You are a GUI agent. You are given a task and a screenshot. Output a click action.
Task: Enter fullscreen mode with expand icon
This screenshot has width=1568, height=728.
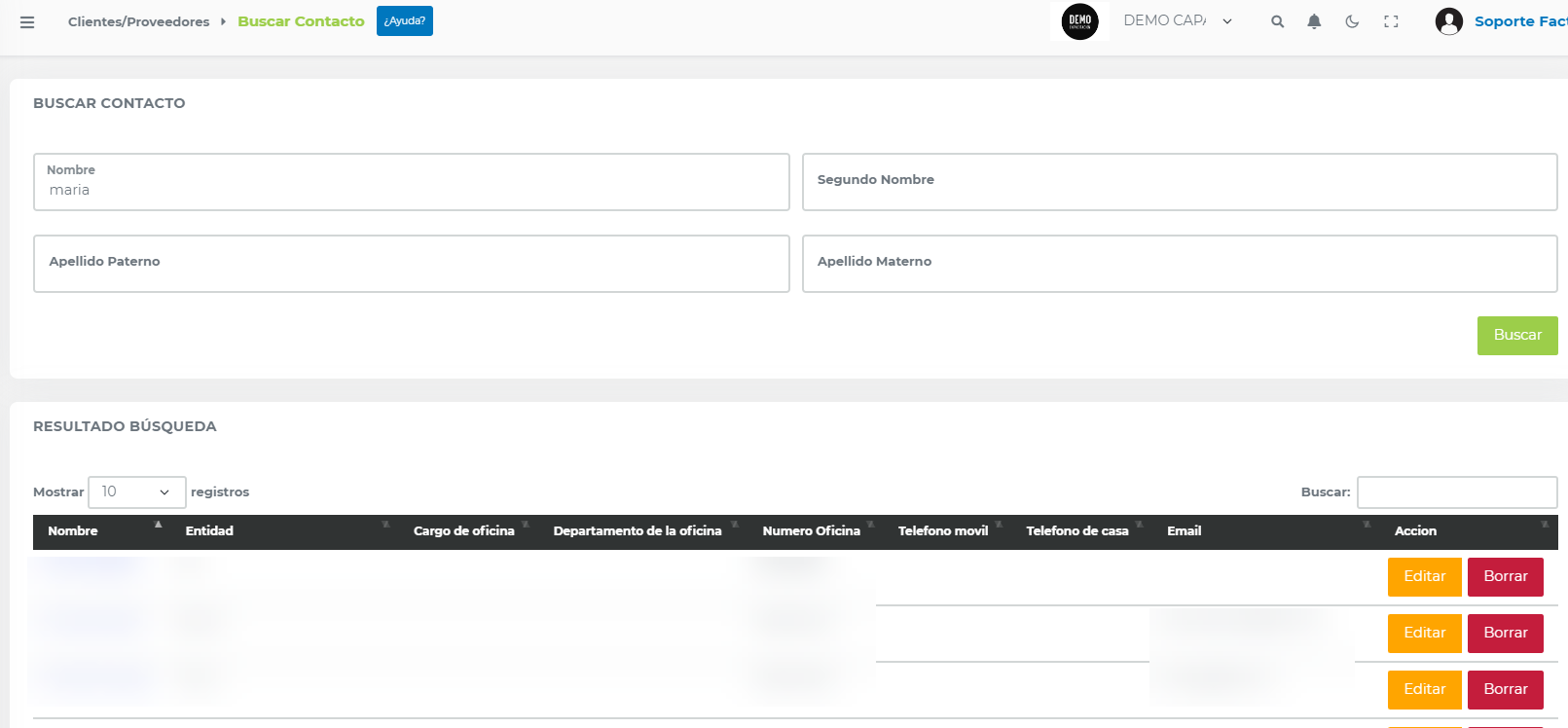1391,21
